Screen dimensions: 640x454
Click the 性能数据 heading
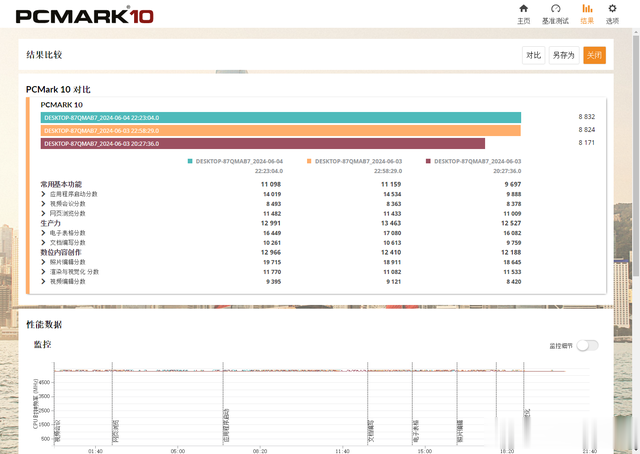pyautogui.click(x=44, y=325)
